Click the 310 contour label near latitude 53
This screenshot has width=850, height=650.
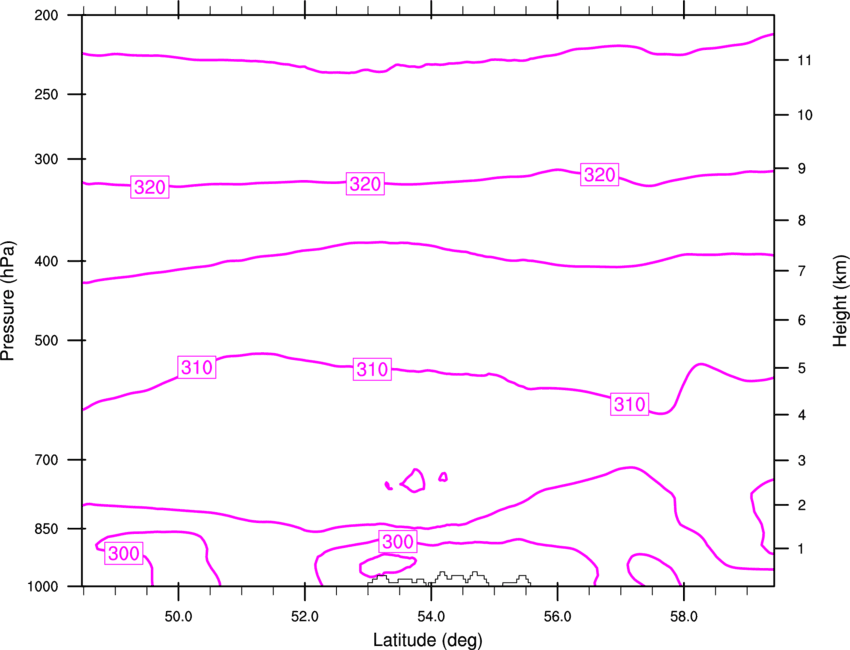[x=372, y=369]
